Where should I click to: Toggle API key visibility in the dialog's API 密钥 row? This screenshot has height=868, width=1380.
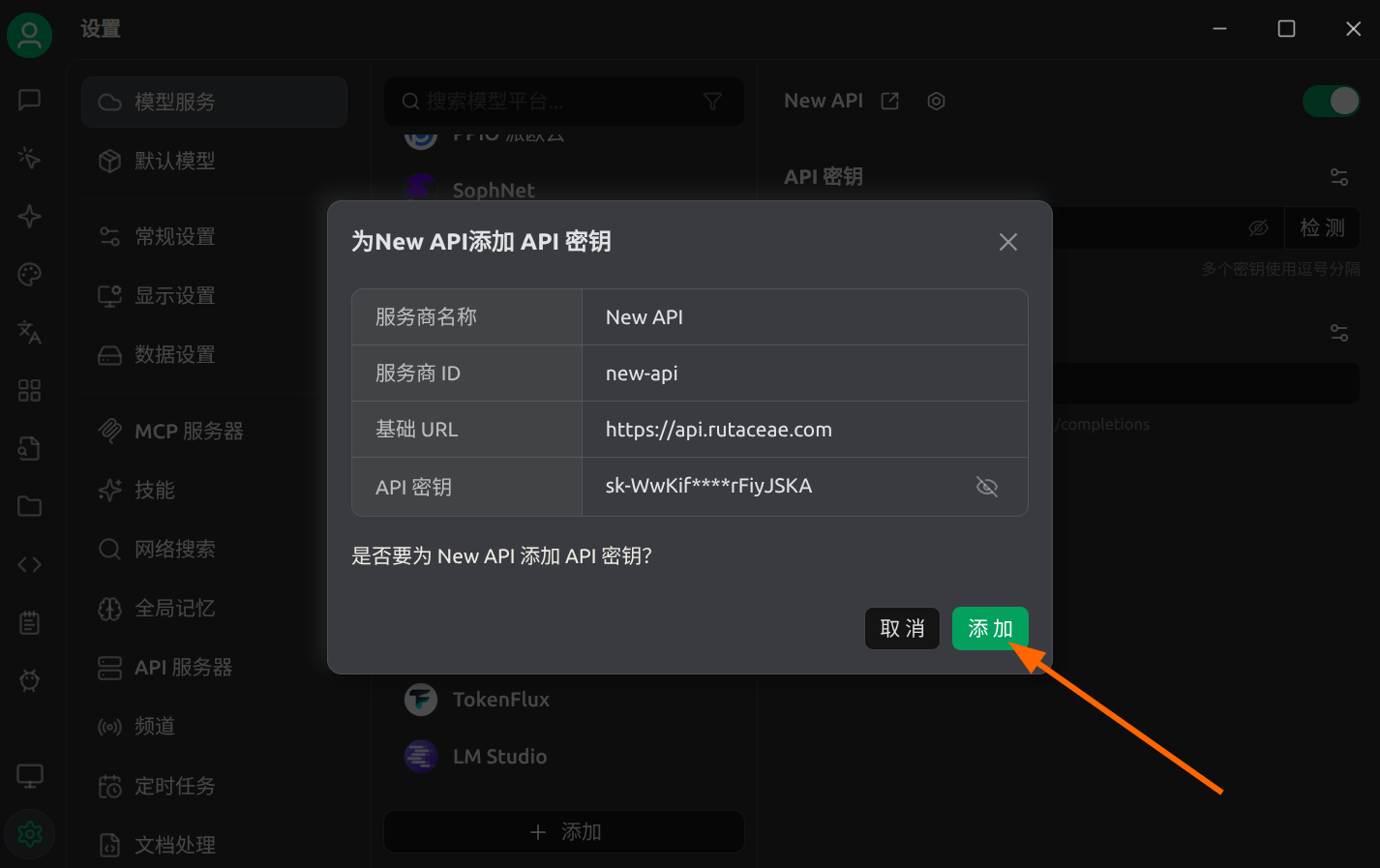[987, 487]
